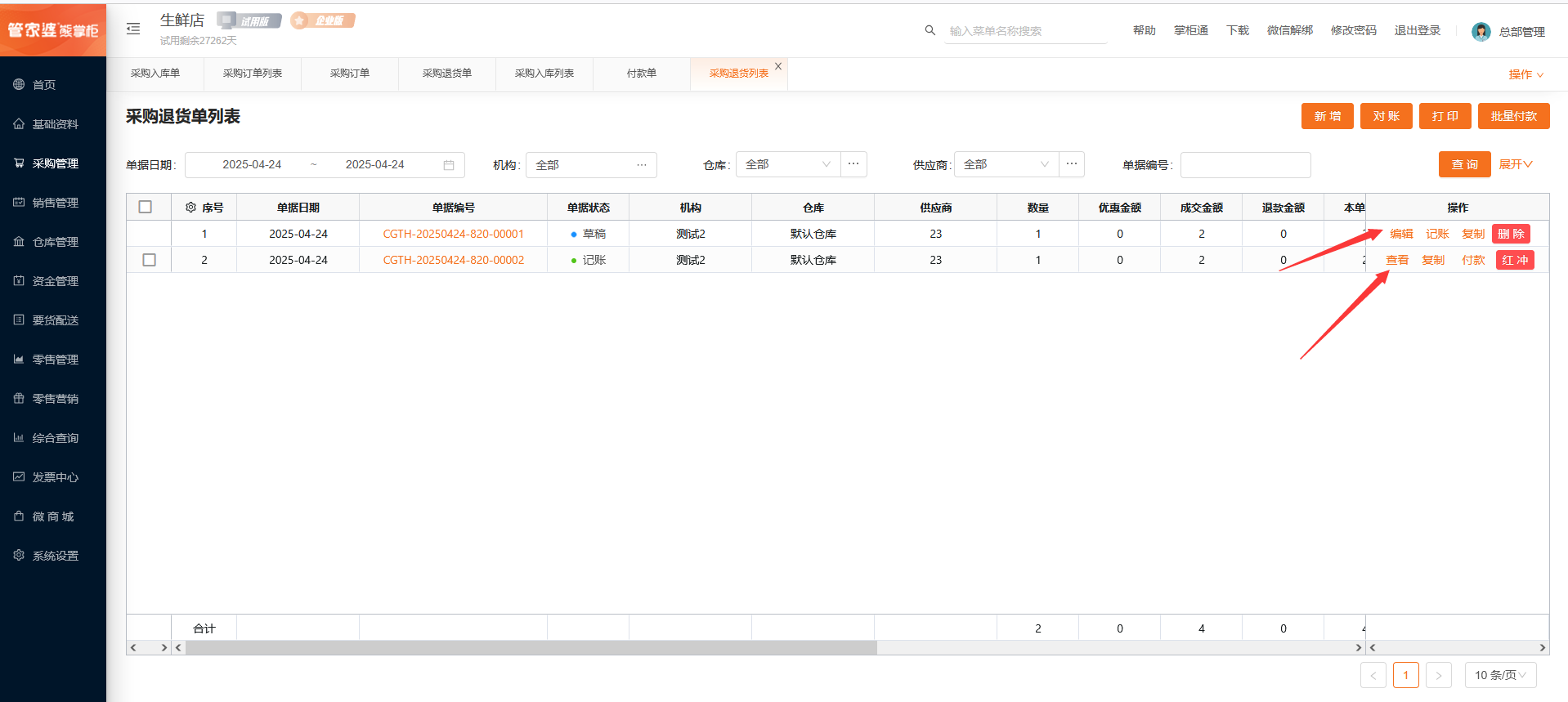Switch to 采购入库单 tab
This screenshot has width=1568, height=702.
point(155,74)
